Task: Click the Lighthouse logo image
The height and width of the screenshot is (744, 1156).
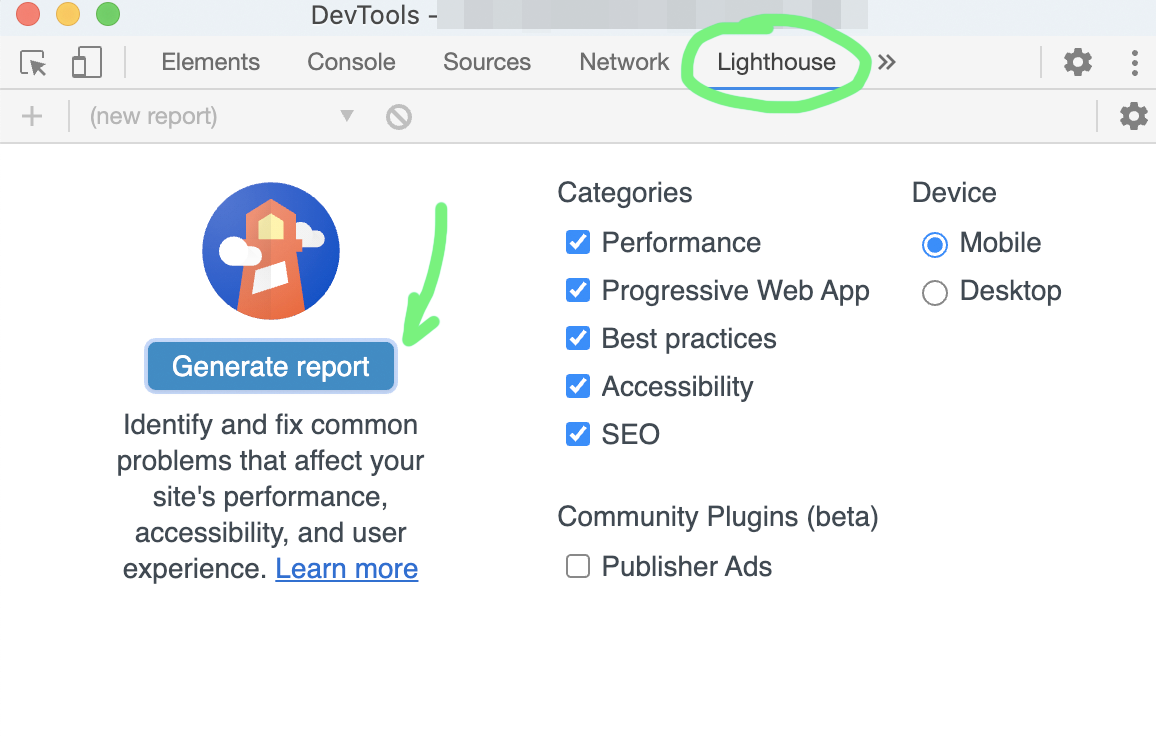Action: [x=271, y=251]
